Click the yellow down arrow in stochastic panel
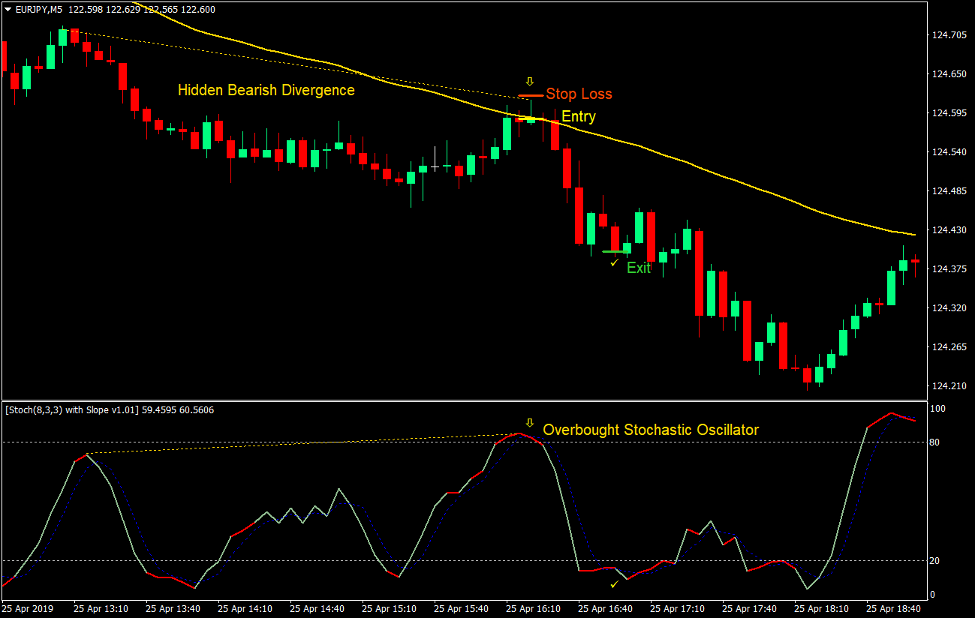977x618 pixels. [x=529, y=423]
